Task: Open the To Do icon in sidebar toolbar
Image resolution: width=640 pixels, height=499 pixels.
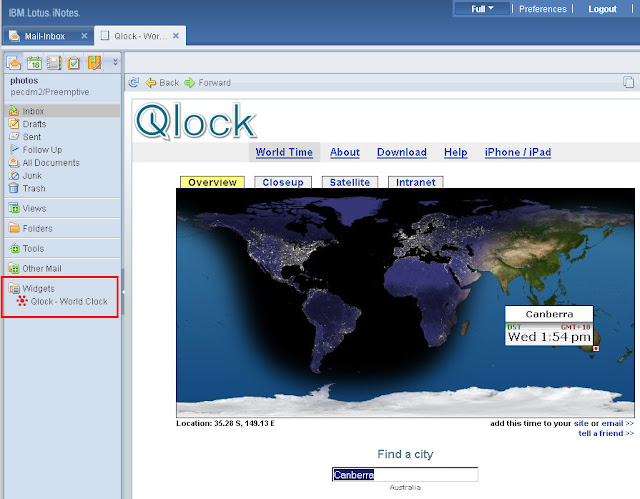Action: tap(74, 63)
